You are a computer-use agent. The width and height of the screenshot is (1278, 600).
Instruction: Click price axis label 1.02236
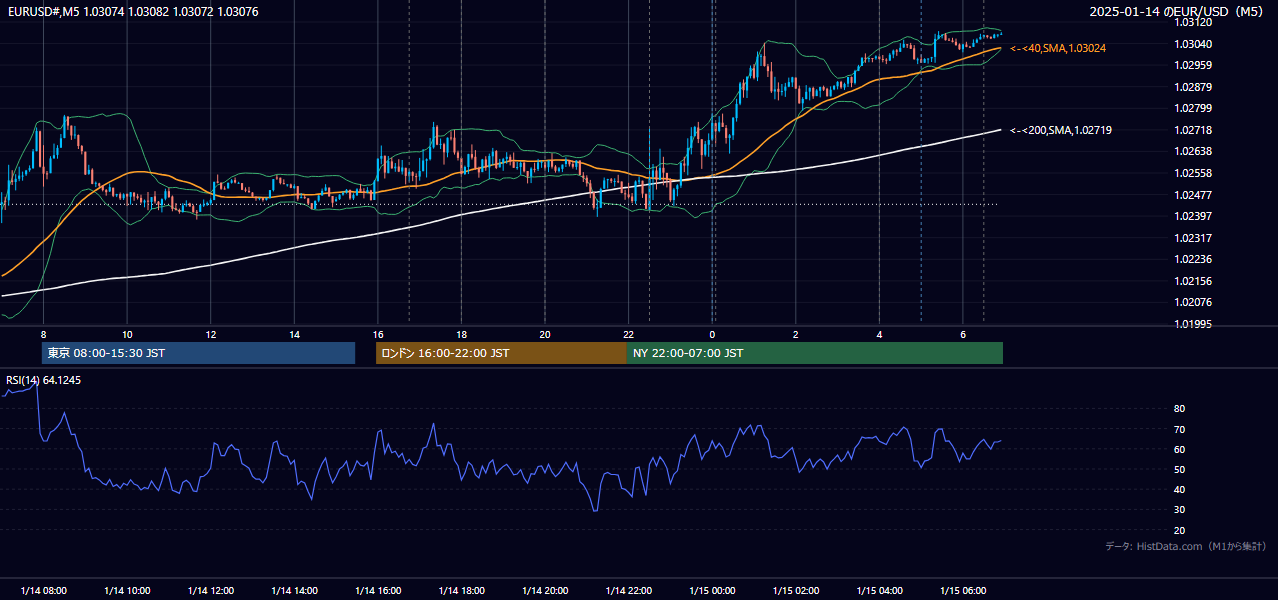(1193, 259)
